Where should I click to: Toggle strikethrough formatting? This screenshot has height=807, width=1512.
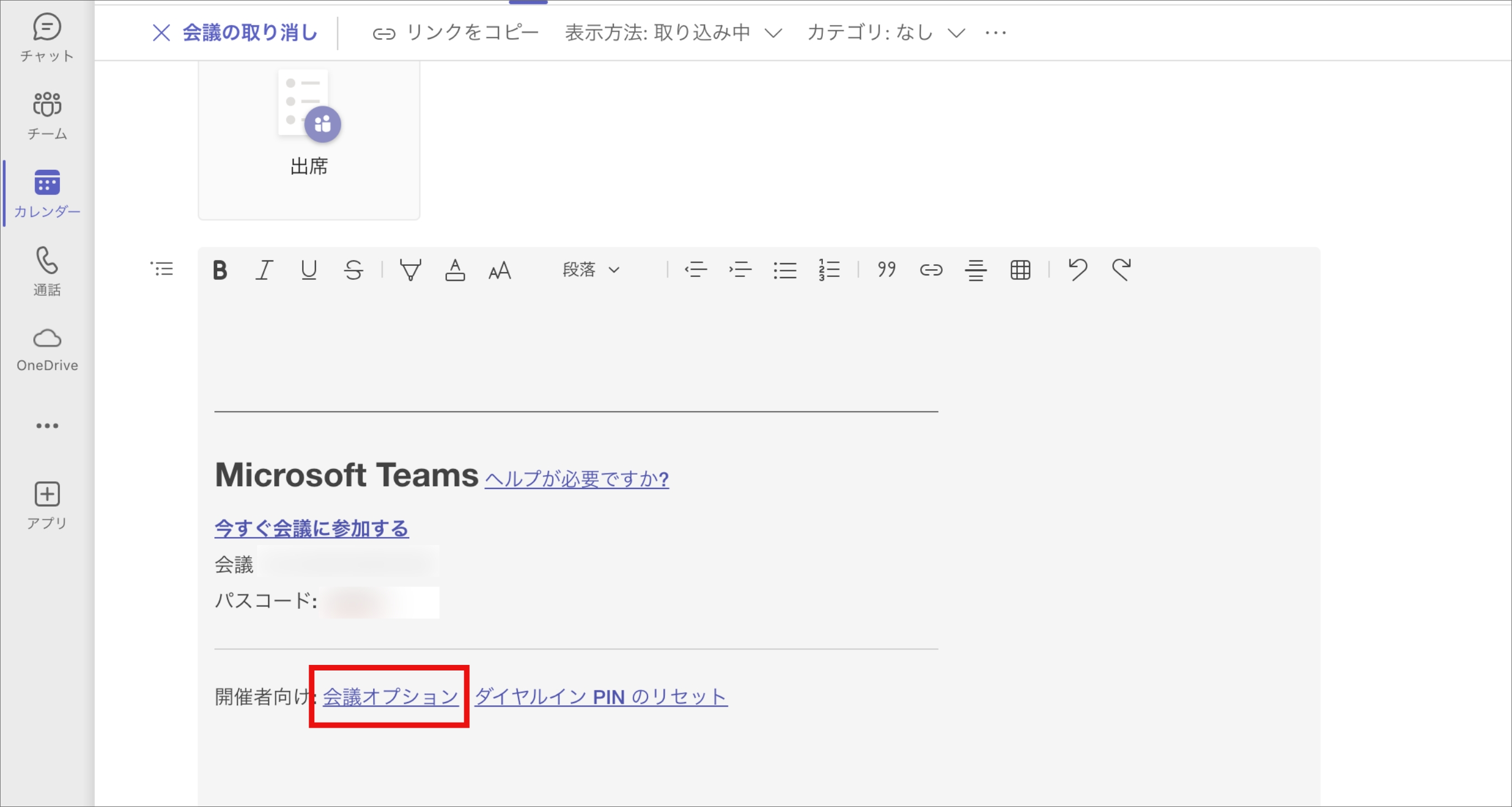(353, 270)
